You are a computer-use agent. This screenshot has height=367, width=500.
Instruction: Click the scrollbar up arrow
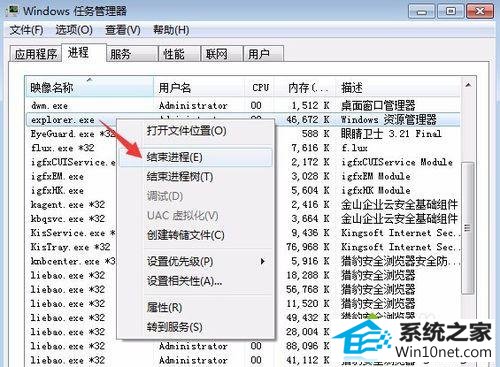[x=468, y=85]
